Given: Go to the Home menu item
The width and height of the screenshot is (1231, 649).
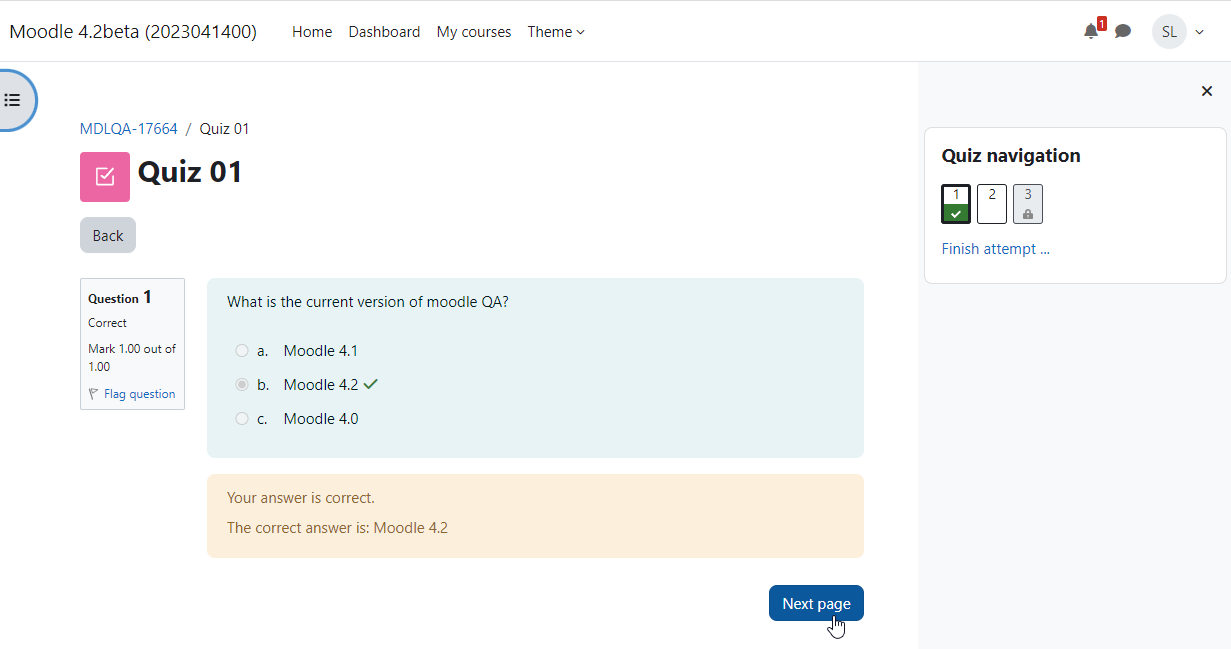Looking at the screenshot, I should pyautogui.click(x=312, y=32).
